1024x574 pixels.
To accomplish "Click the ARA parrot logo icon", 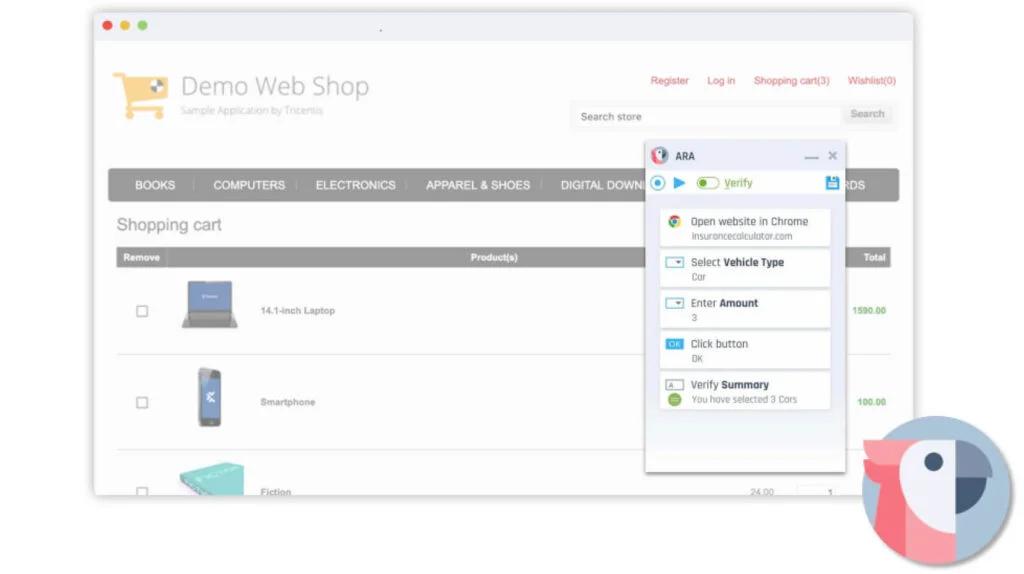I will (659, 156).
